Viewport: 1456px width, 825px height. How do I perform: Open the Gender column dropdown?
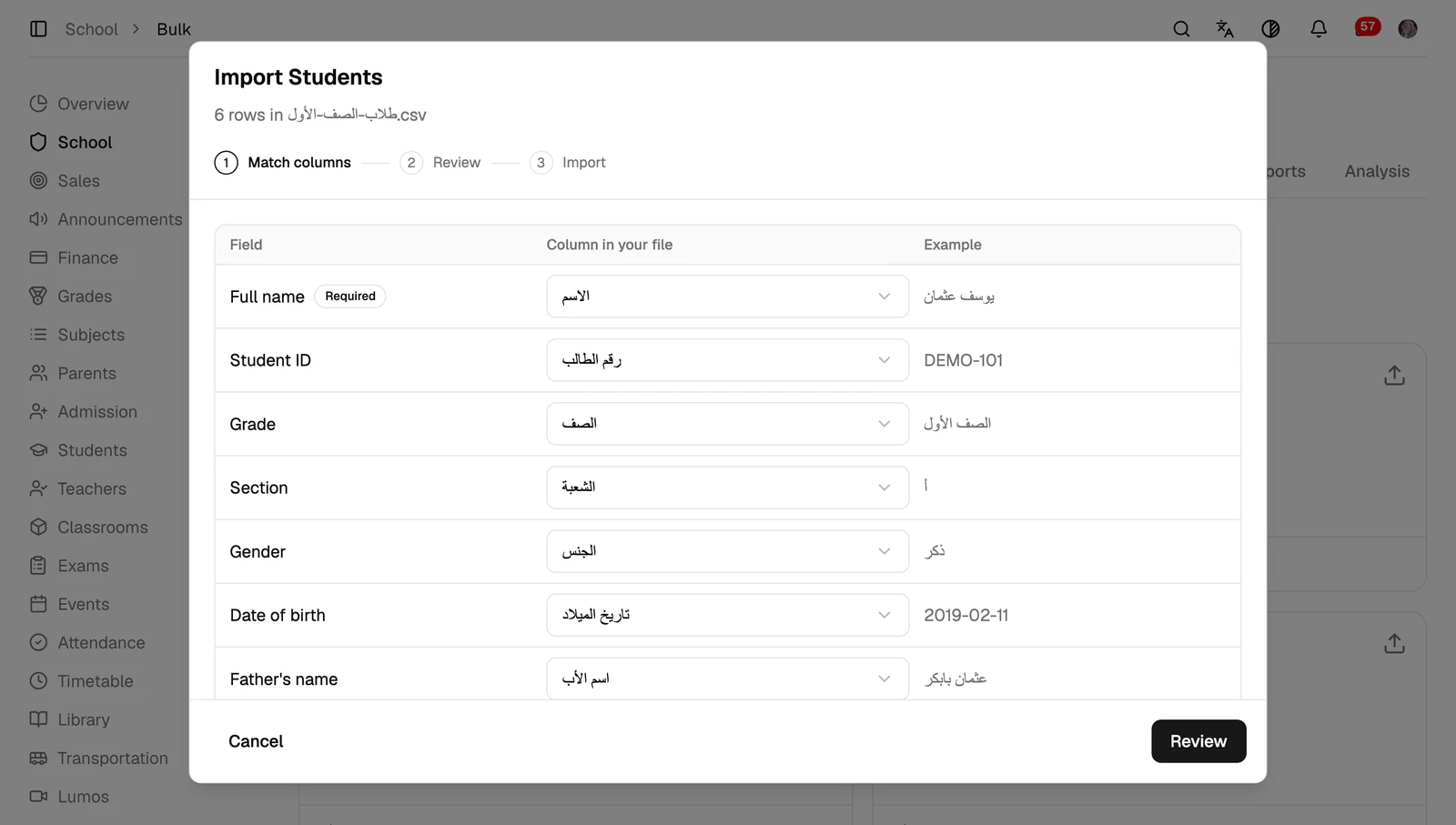pos(727,551)
